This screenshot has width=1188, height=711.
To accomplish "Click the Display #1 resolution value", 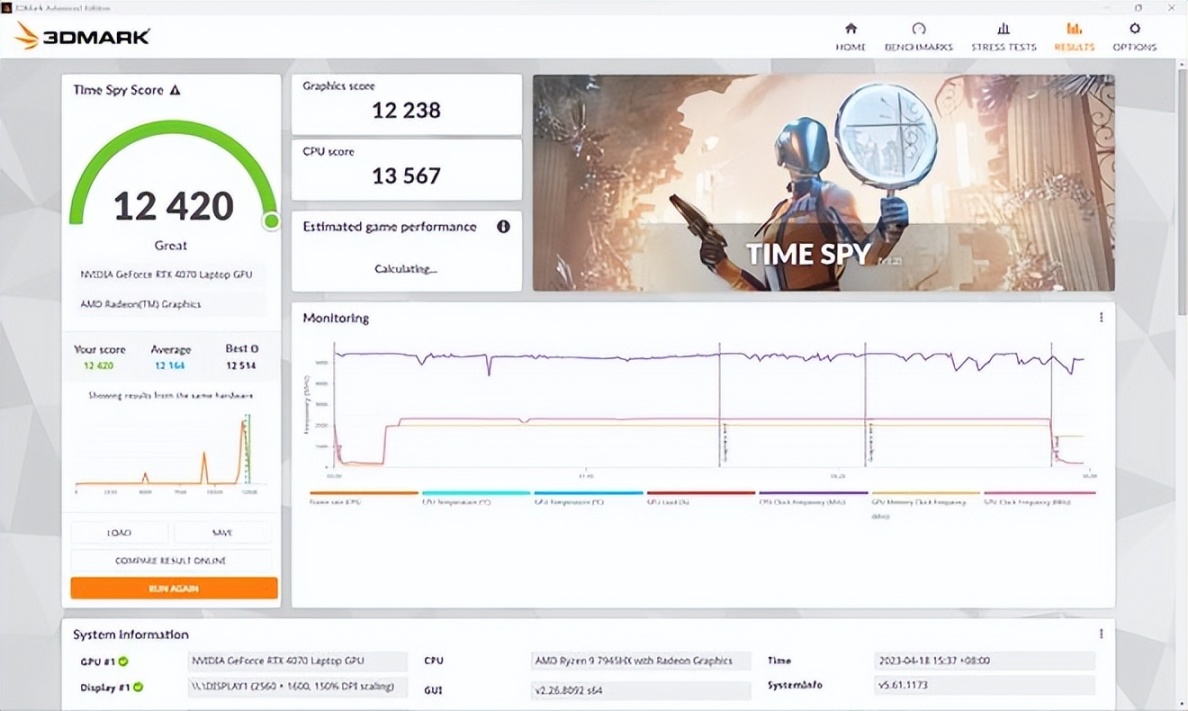I will click(x=297, y=687).
